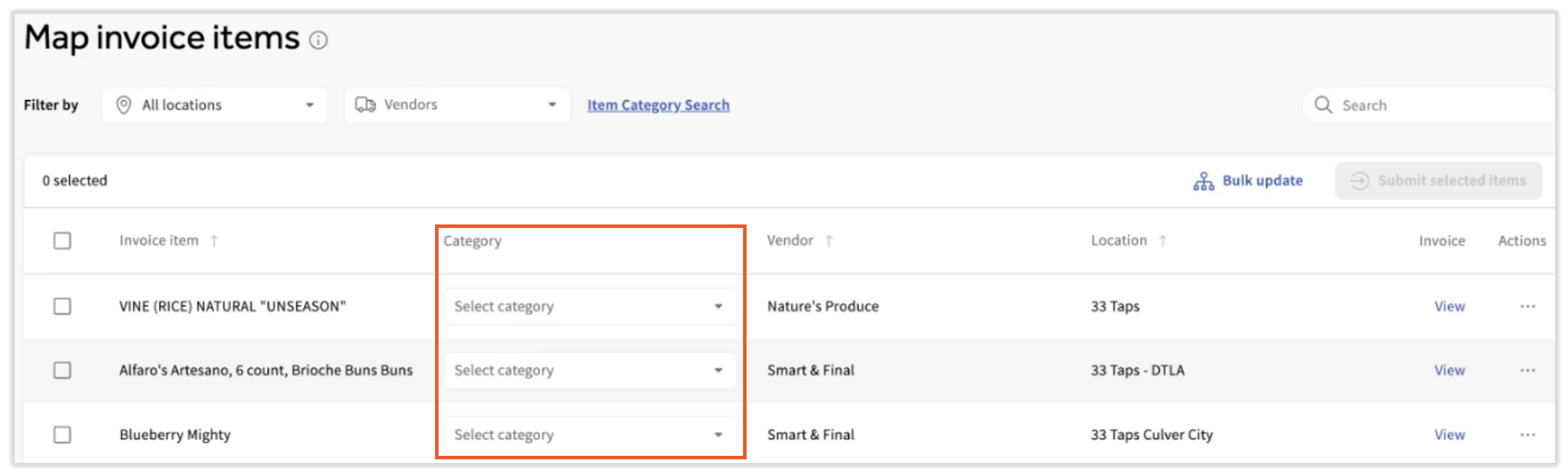Viewport: 1568px width, 475px height.
Task: Tick the Blueberry Mighty row checkbox
Action: pos(63,435)
